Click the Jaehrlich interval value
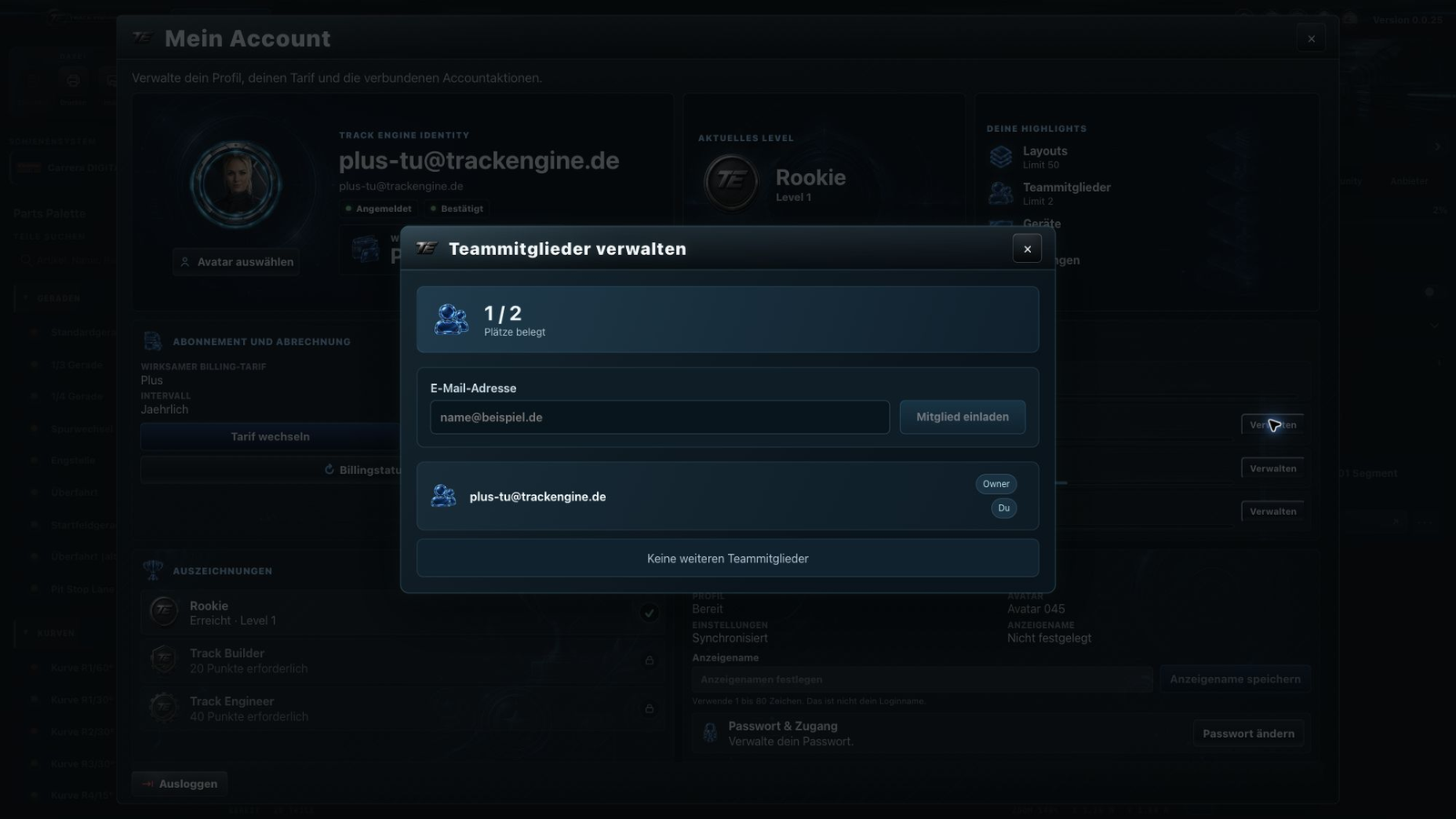The height and width of the screenshot is (819, 1456). click(165, 409)
